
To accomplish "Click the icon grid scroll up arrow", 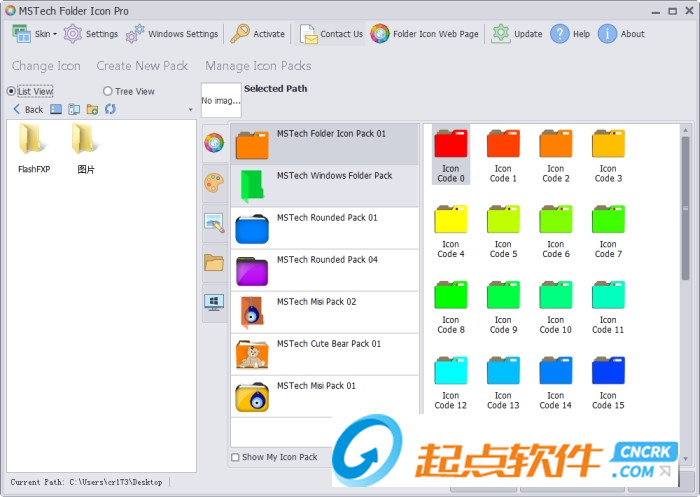I will [x=686, y=130].
